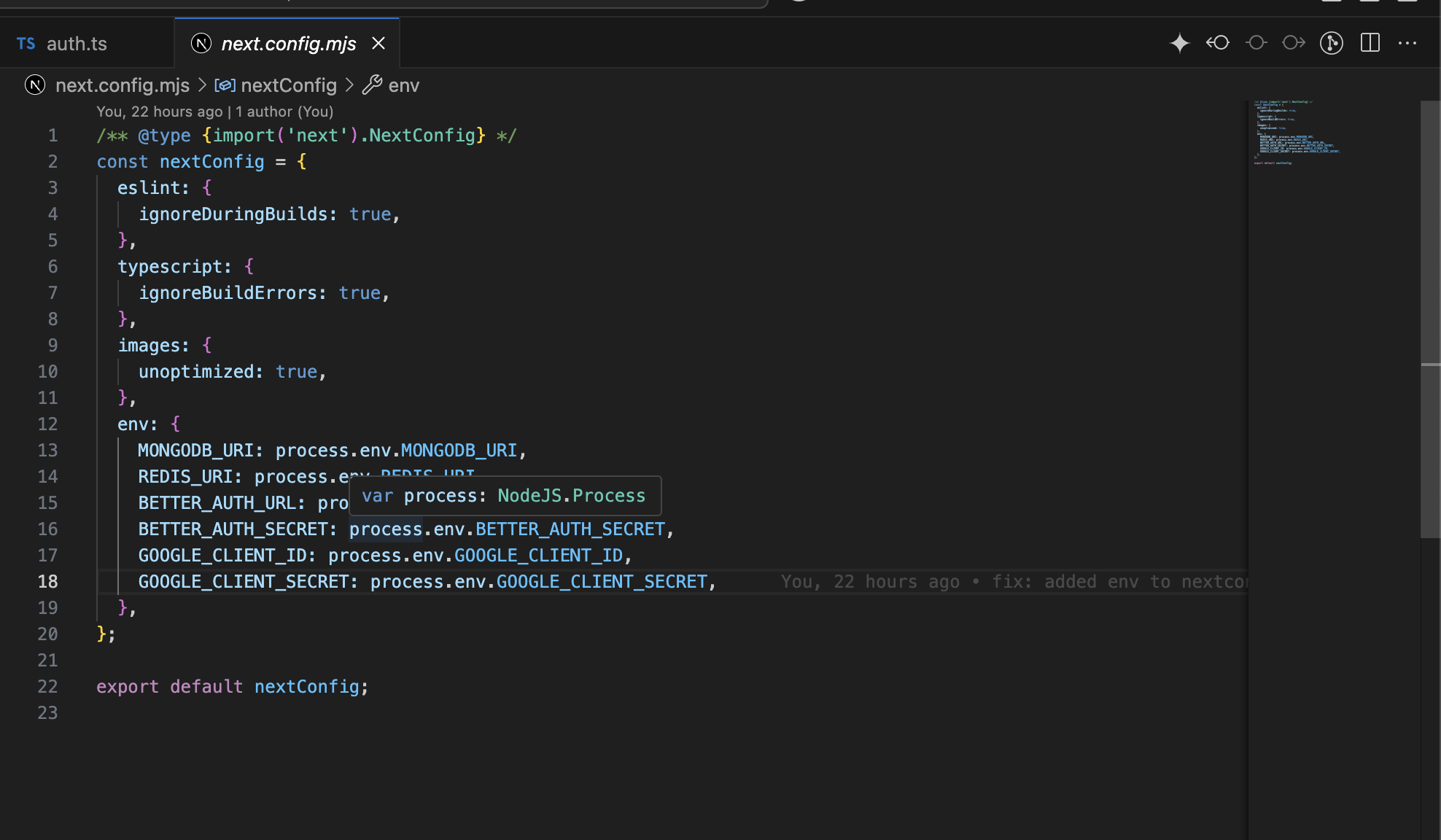Click the inline blame "fix: added env" text
The width and height of the screenshot is (1441, 840).
[1119, 582]
